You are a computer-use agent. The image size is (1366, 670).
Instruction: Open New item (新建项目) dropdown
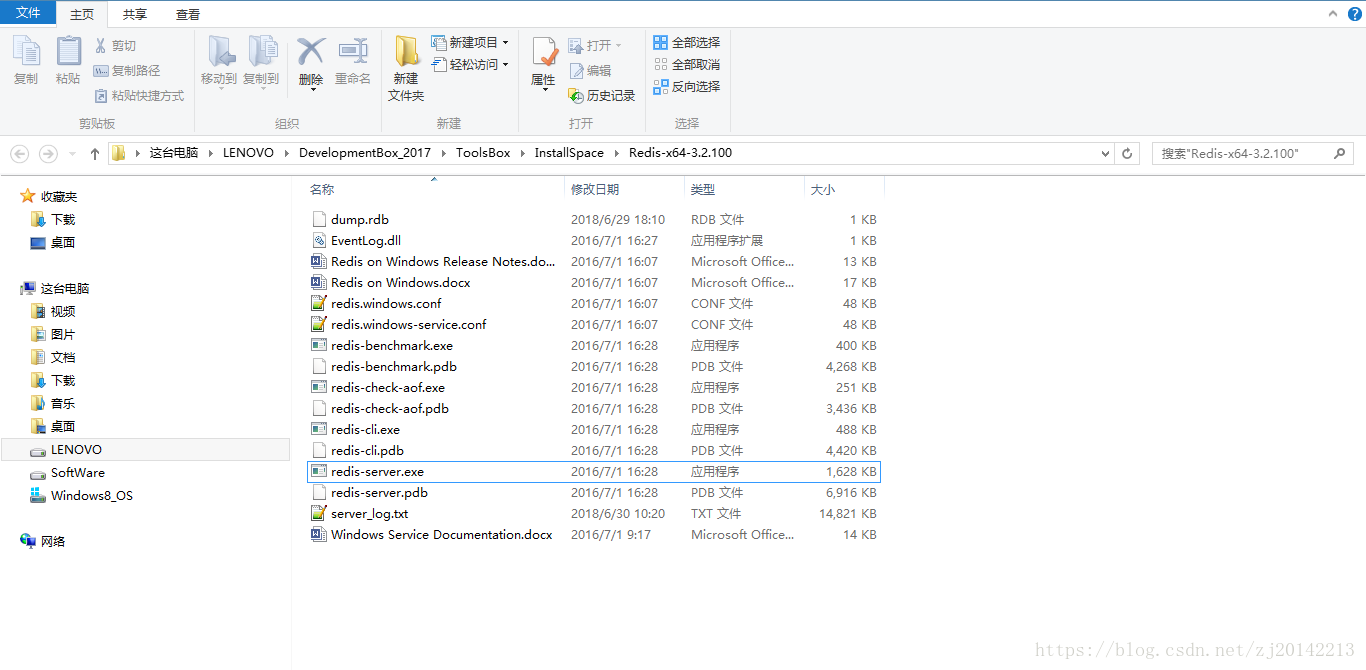coord(471,42)
